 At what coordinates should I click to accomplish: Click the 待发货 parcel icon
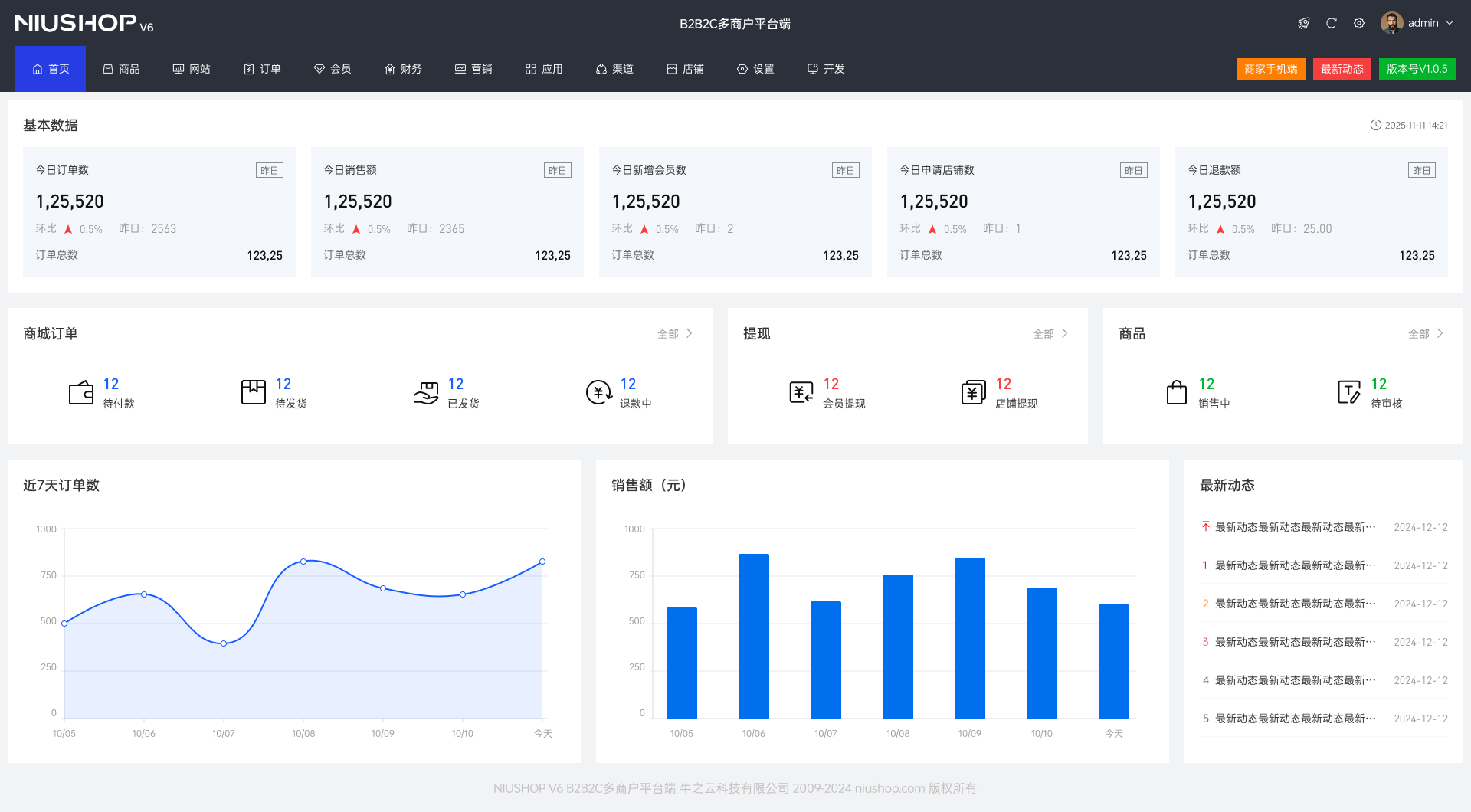pyautogui.click(x=252, y=391)
